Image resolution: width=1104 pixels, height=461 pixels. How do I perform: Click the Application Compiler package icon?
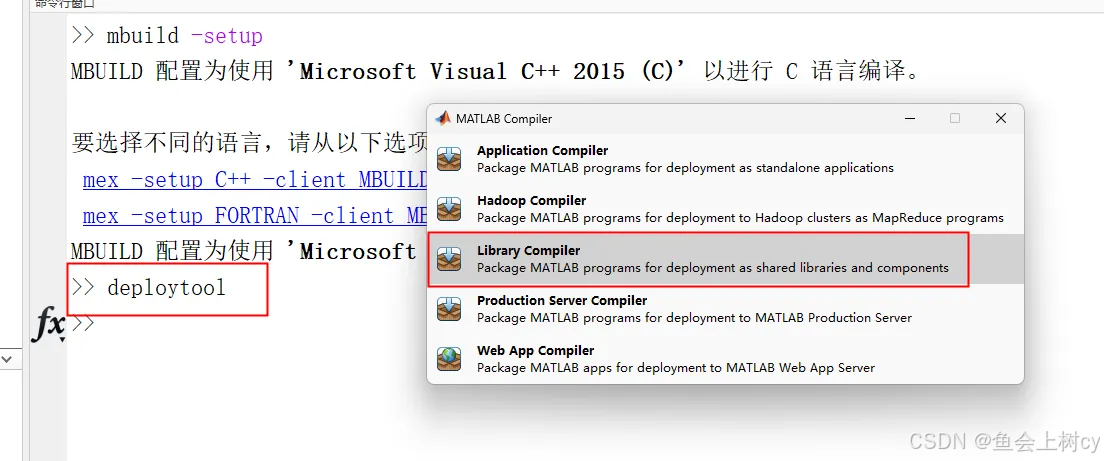click(449, 159)
